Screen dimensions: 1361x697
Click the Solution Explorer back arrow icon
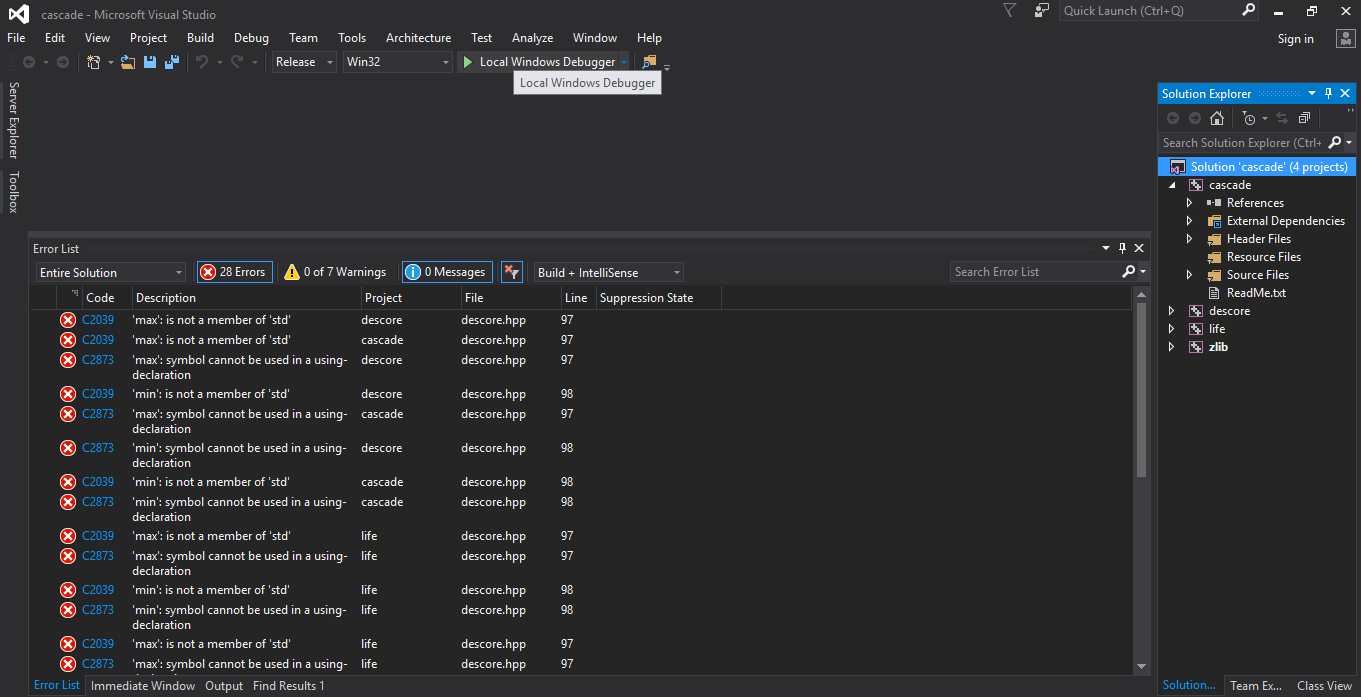click(x=1173, y=118)
